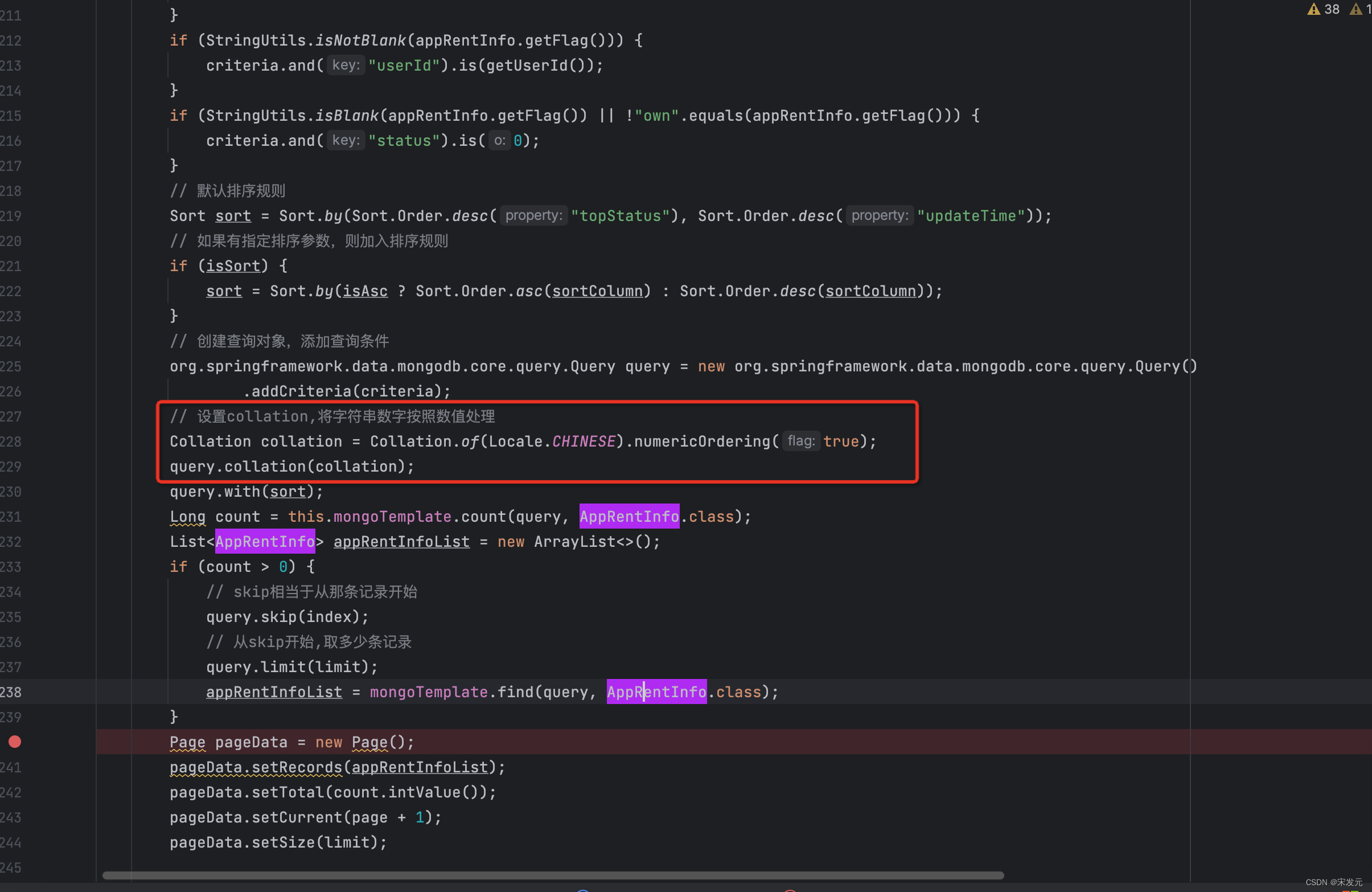Click the underlined appRentInfoList on line 238
The image size is (1372, 892).
274,692
